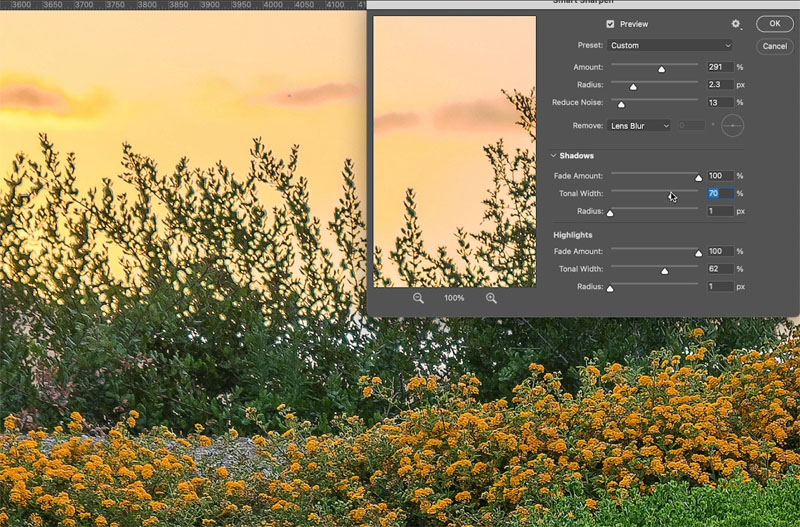This screenshot has height=527, width=800.
Task: Open the Smart Sharpen gear settings menu
Action: point(735,23)
